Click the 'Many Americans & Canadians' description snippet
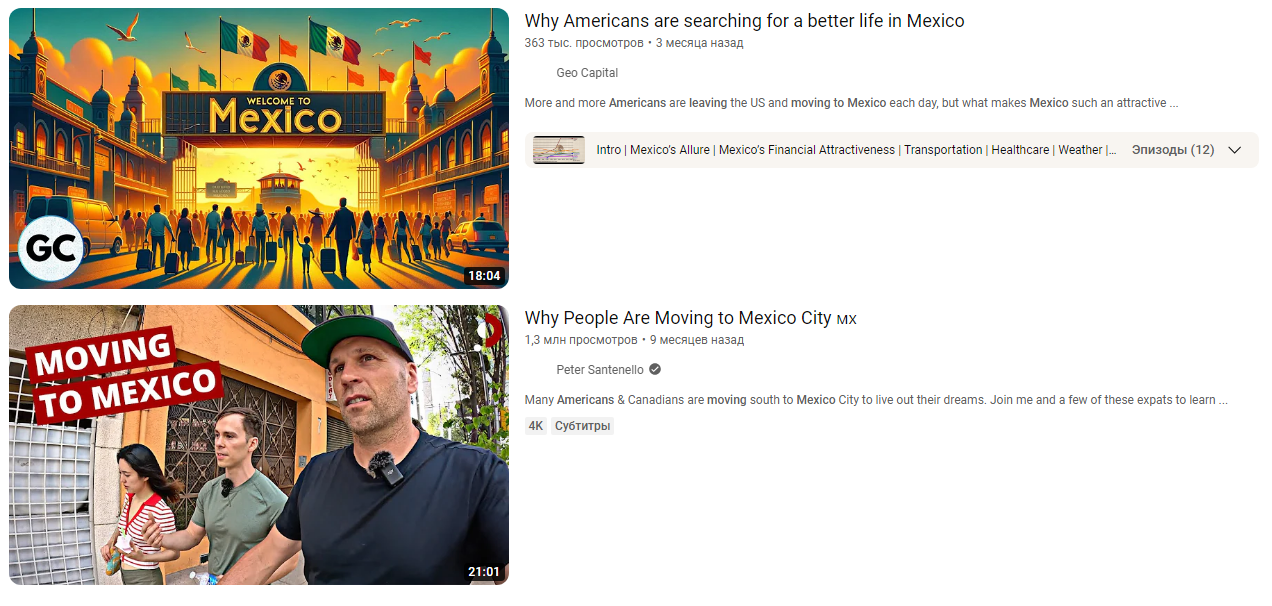The width and height of the screenshot is (1272, 606). 876,400
